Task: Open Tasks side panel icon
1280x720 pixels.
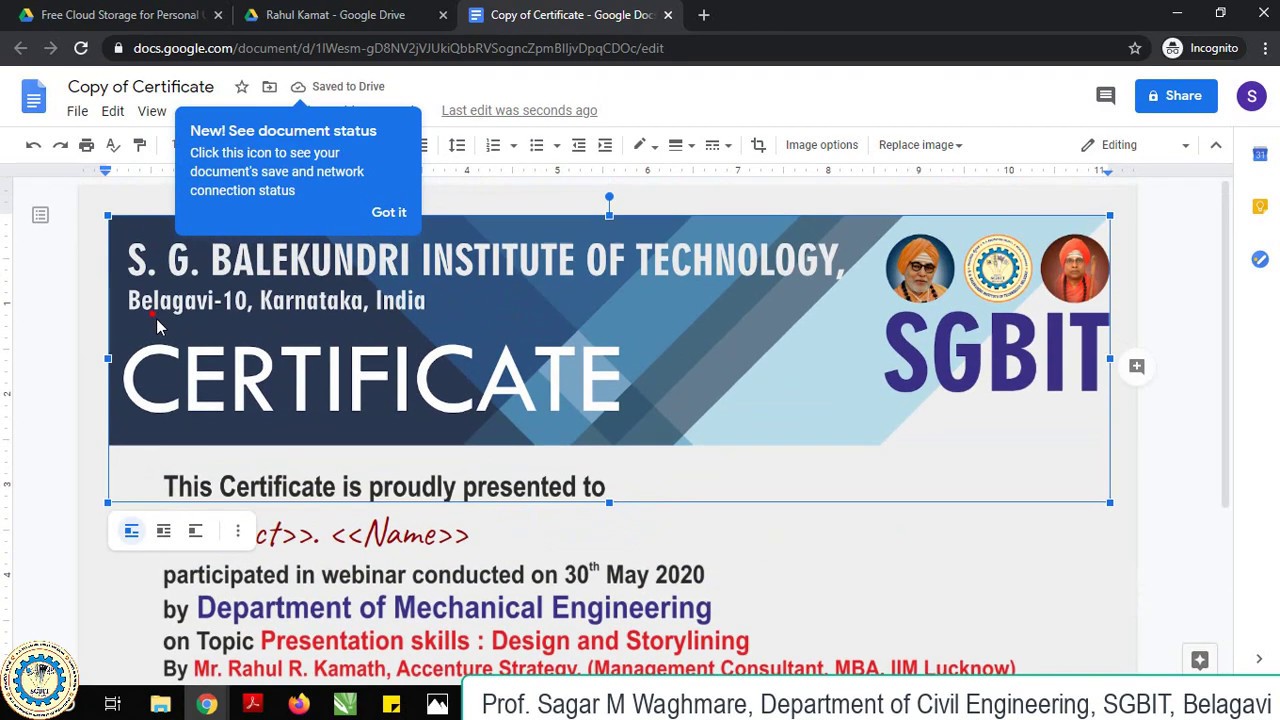Action: click(x=1260, y=259)
